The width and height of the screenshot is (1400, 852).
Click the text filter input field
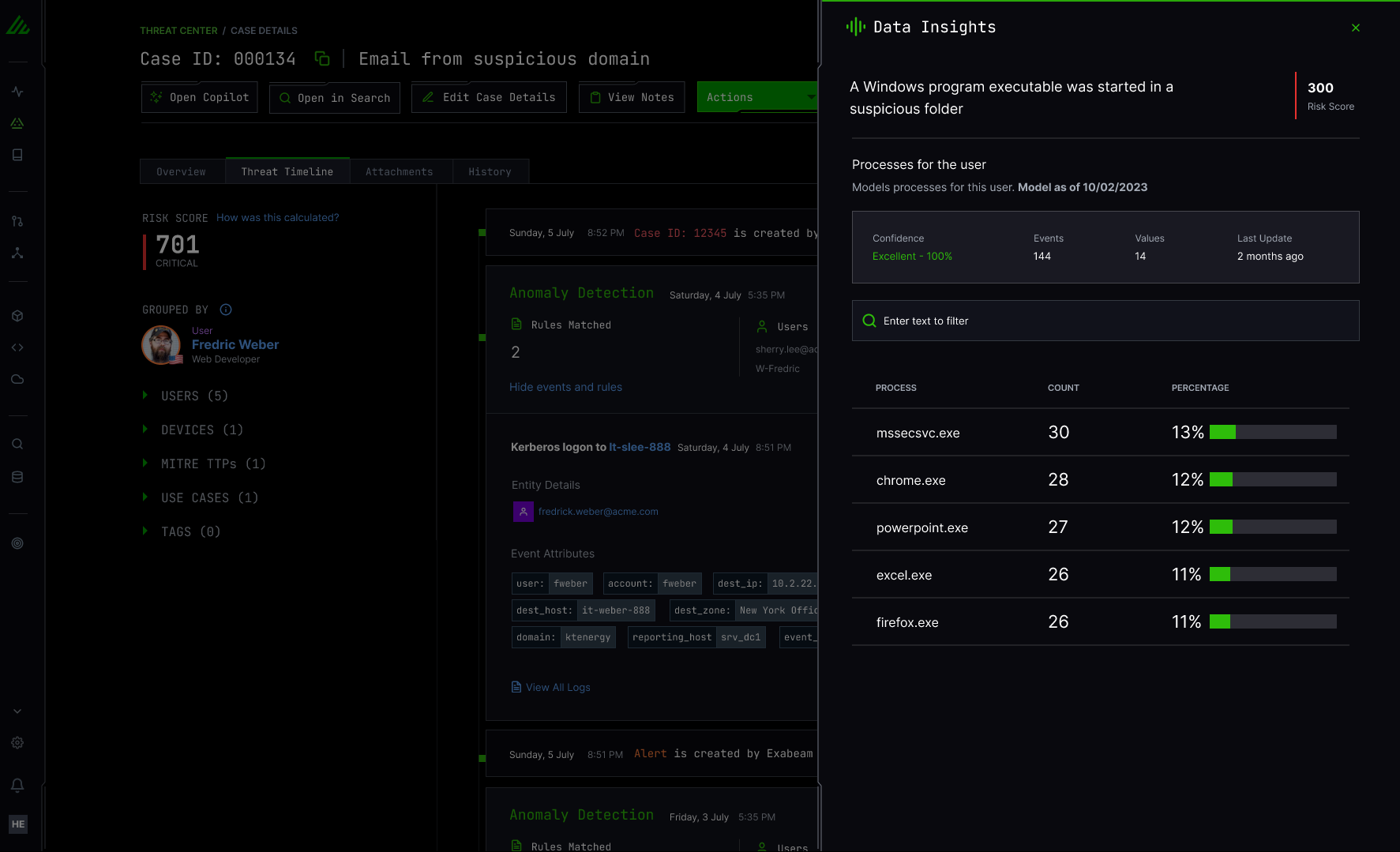pyautogui.click(x=1105, y=320)
